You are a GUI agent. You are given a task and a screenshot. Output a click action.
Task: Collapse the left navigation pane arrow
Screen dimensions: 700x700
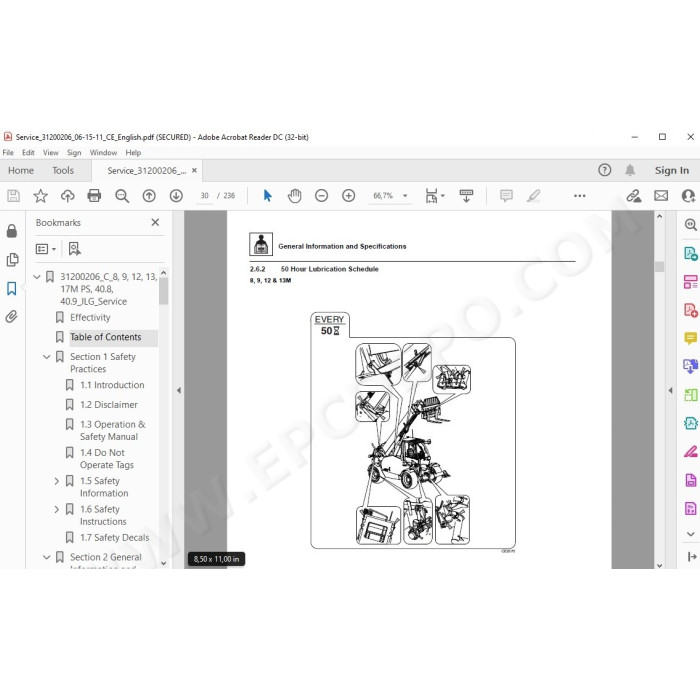tap(179, 390)
